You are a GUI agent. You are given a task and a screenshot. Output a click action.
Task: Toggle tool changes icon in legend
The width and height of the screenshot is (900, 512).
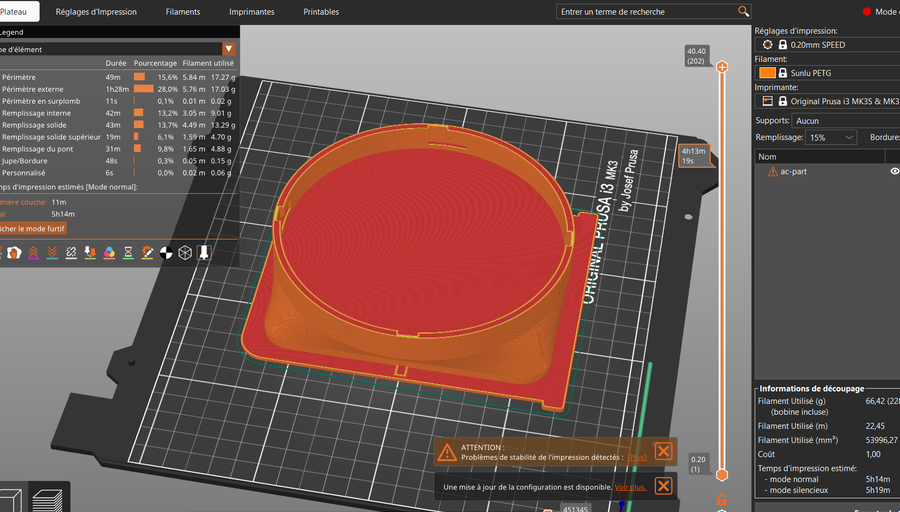click(x=90, y=253)
